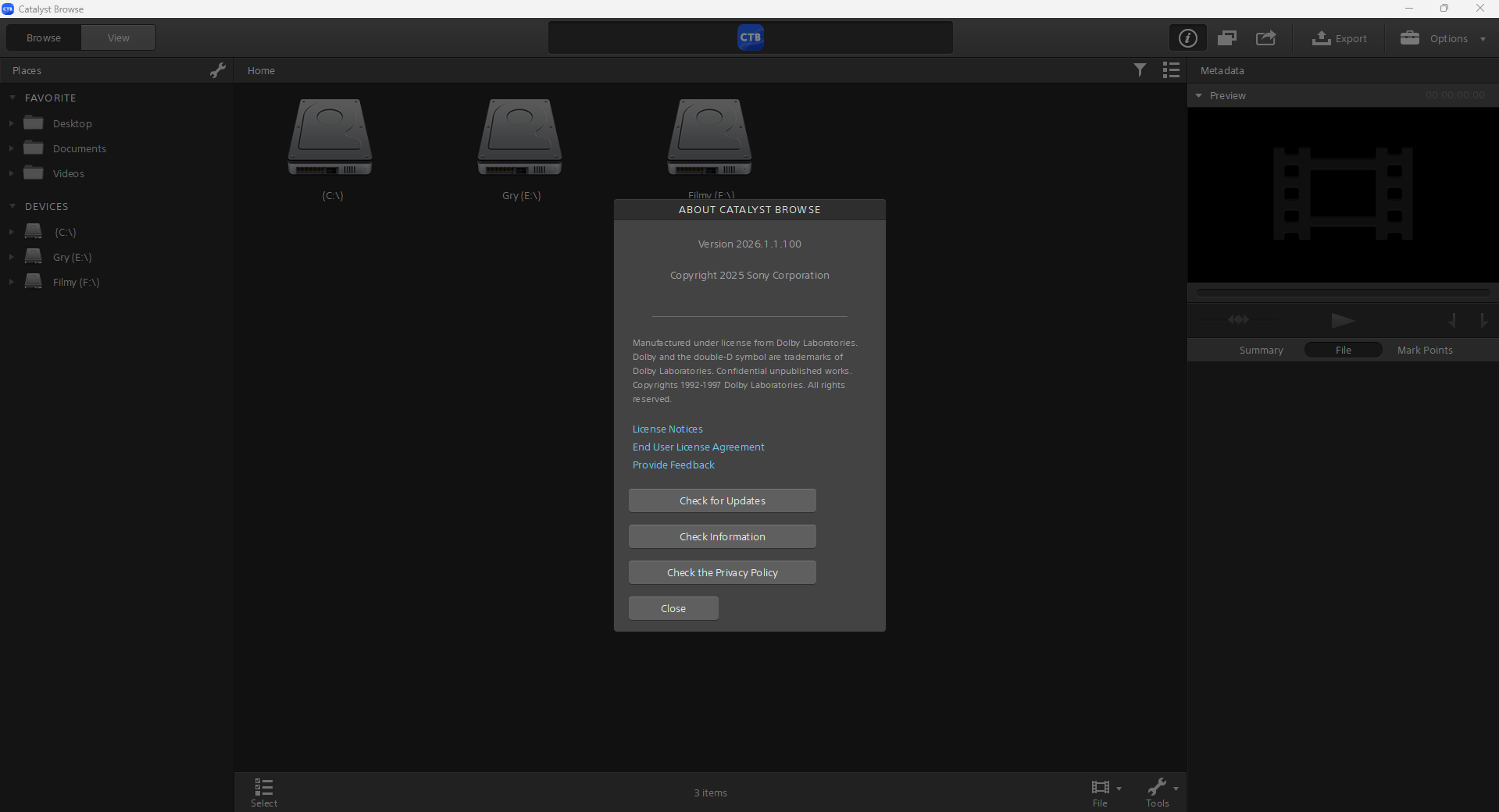Click the filter funnel icon
Screen dimensions: 1499x812
tap(1140, 70)
